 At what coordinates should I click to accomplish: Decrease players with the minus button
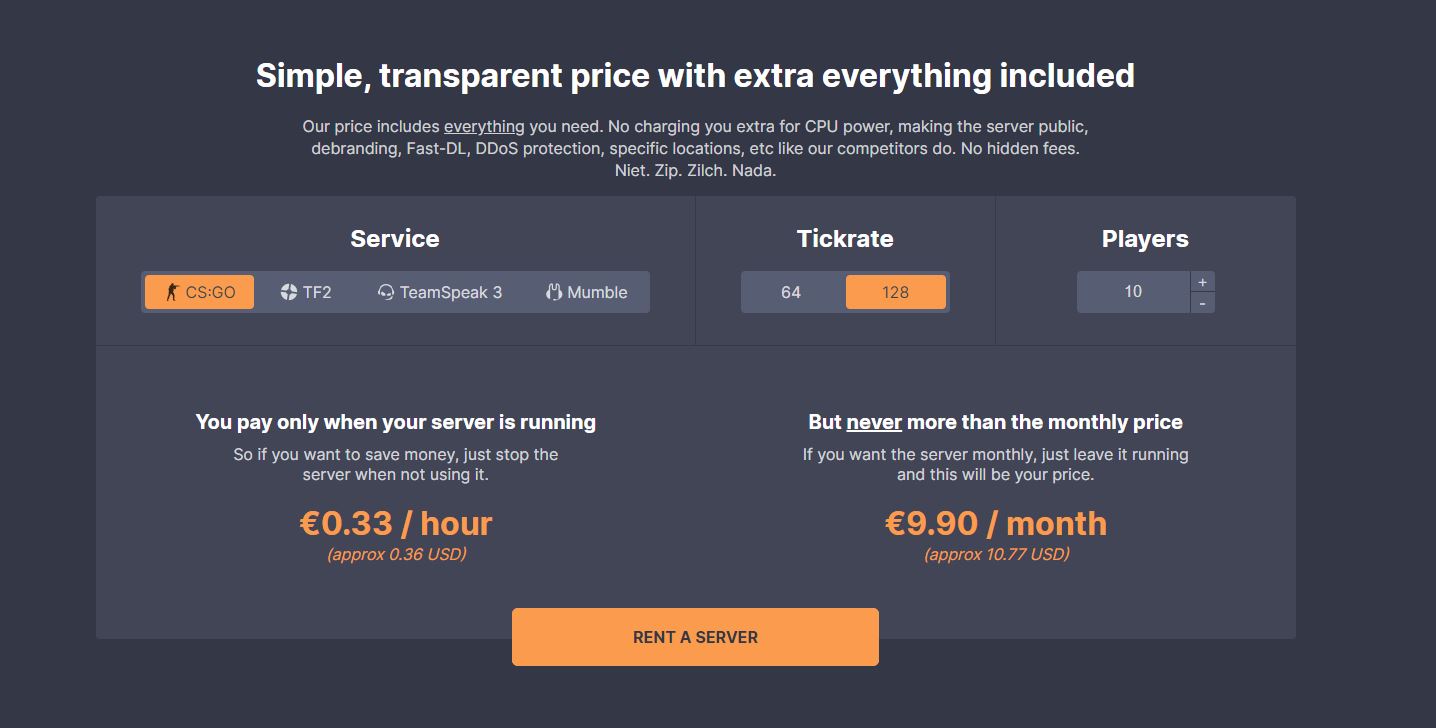pos(1202,303)
